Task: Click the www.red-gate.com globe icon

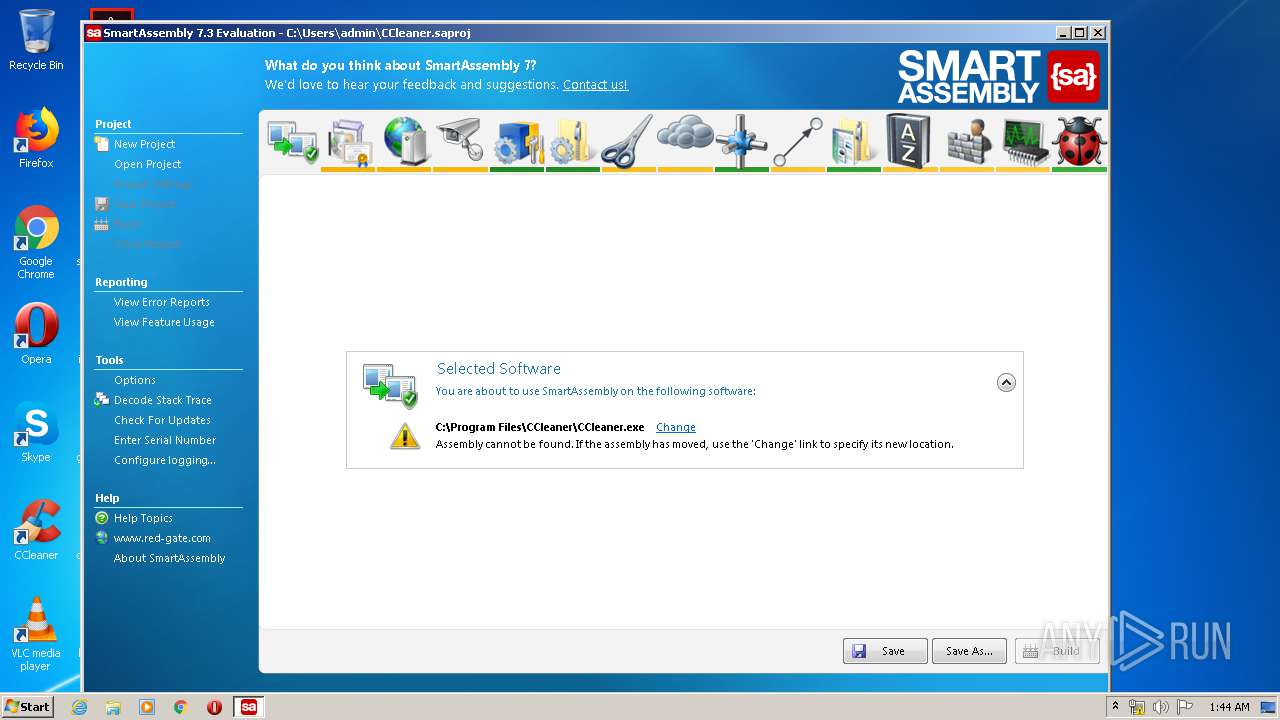Action: click(x=102, y=538)
